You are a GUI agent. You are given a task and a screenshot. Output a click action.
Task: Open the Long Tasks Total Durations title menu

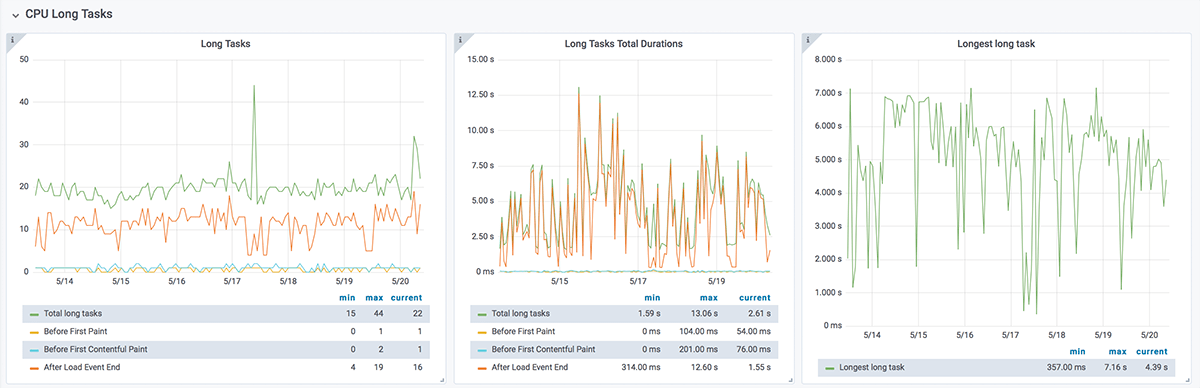[624, 44]
